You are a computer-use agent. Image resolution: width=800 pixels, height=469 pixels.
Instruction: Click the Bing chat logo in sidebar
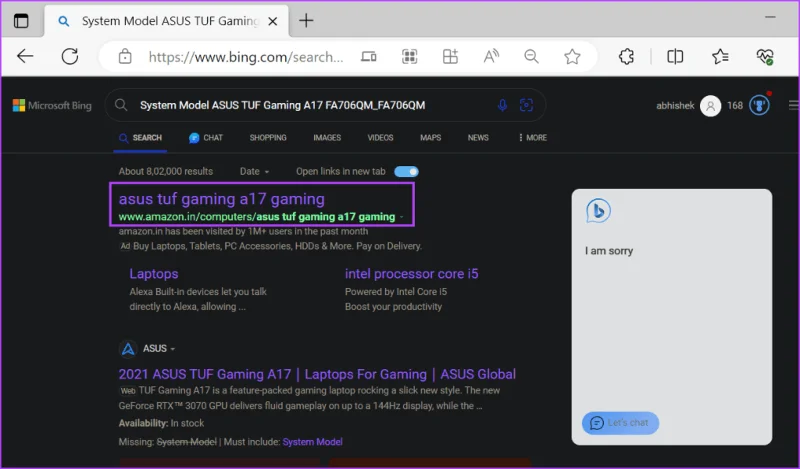598,210
